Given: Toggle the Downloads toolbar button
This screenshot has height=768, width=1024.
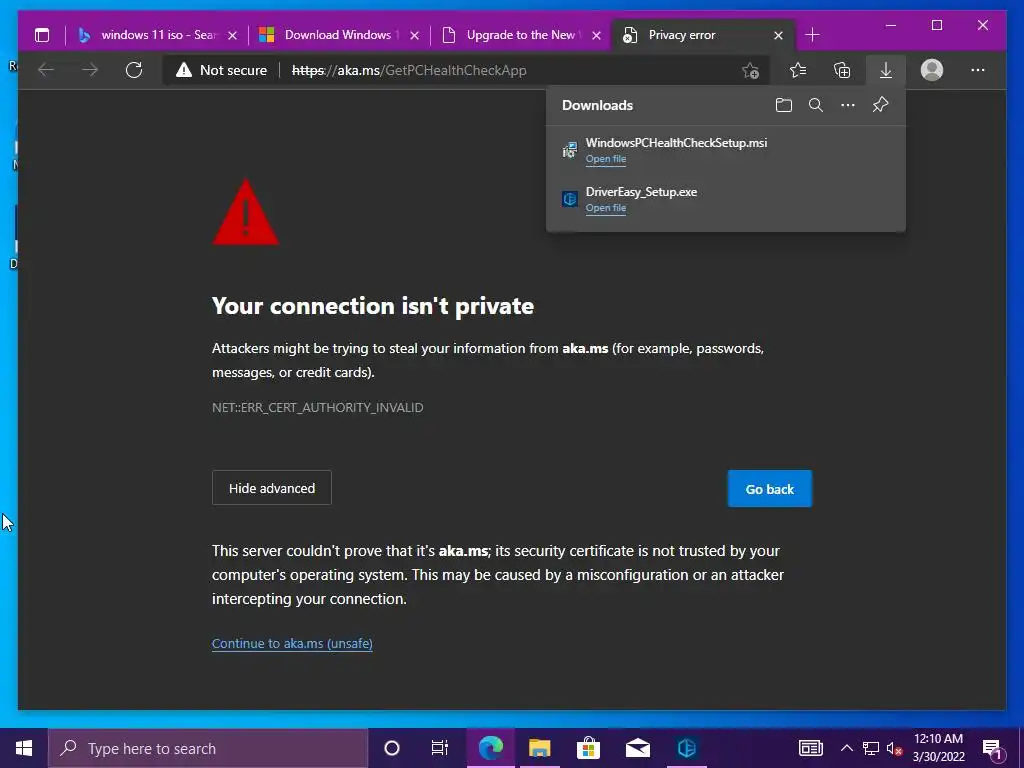Looking at the screenshot, I should pos(886,70).
